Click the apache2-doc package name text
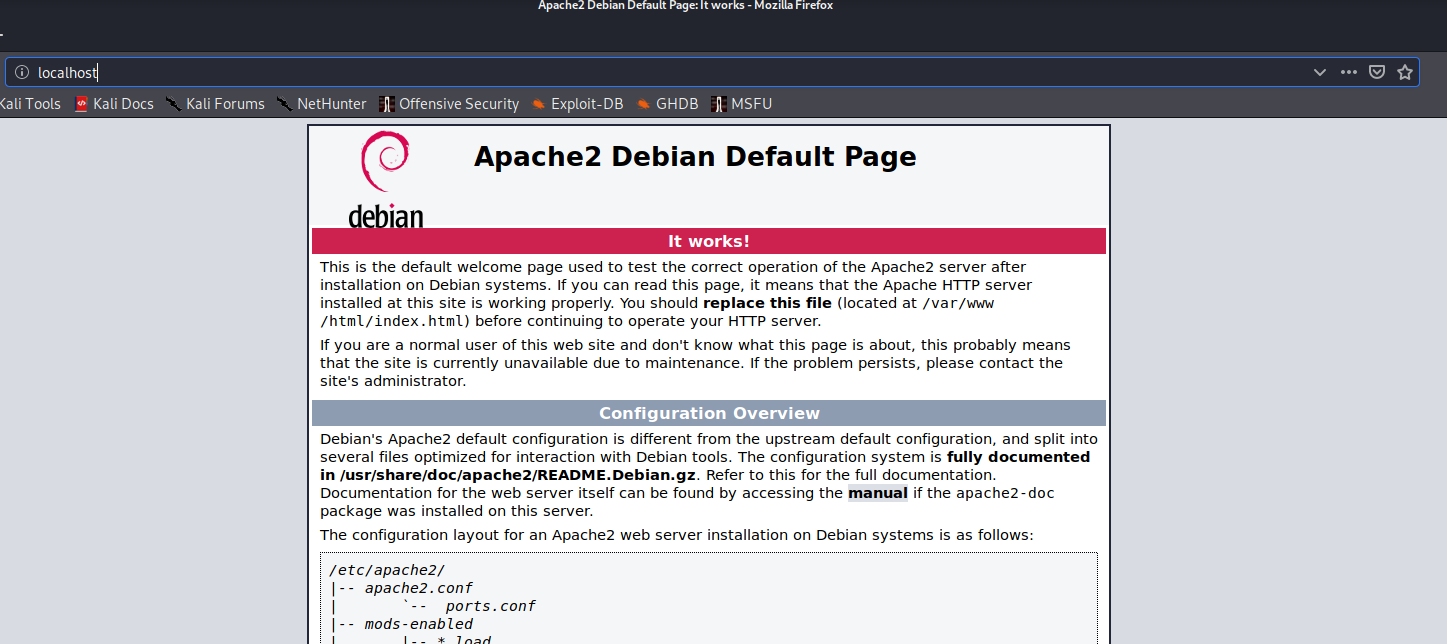Image resolution: width=1447 pixels, height=644 pixels. click(x=1005, y=493)
